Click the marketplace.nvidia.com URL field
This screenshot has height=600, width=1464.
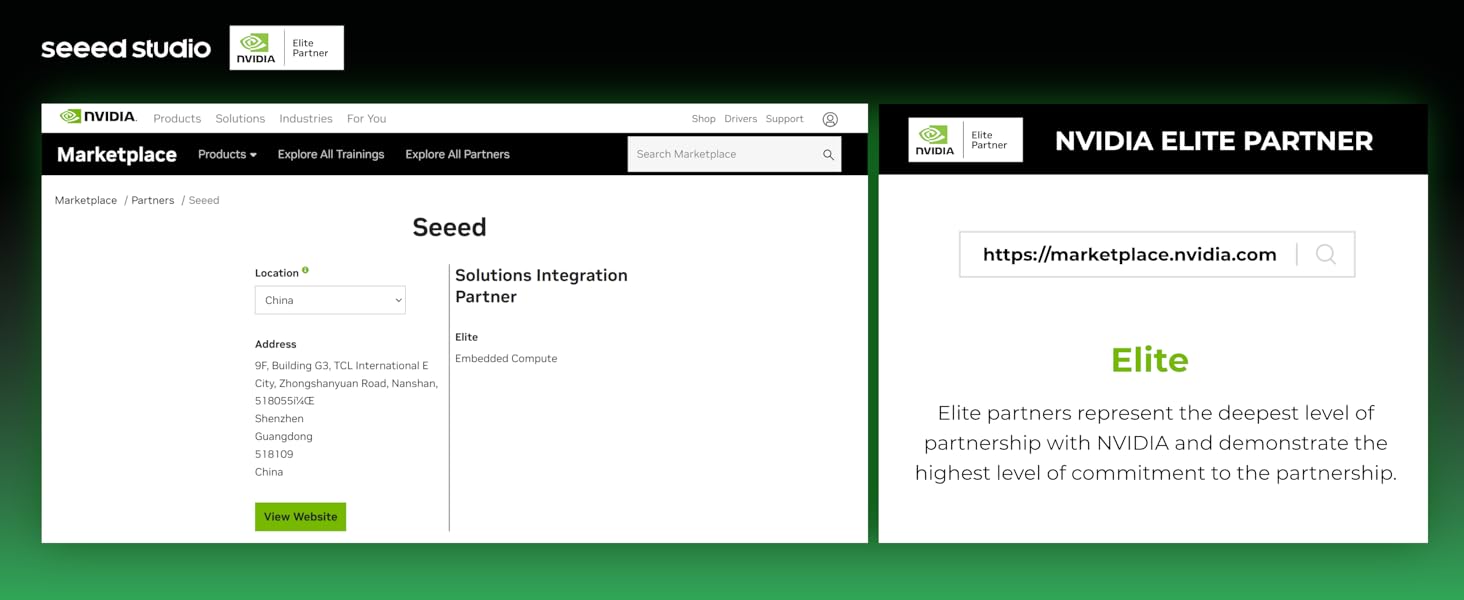[1157, 254]
